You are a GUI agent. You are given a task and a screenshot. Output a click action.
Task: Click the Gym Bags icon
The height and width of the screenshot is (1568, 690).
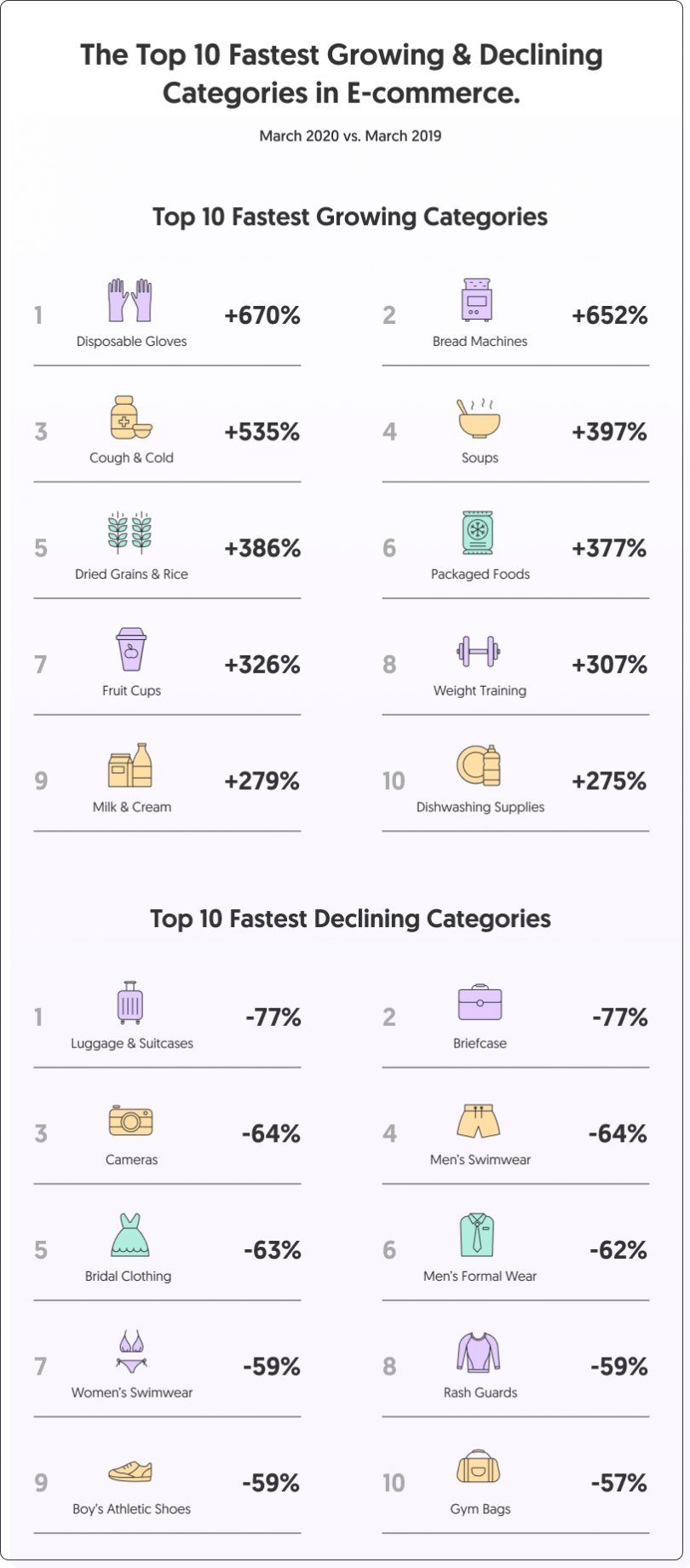click(x=478, y=1467)
